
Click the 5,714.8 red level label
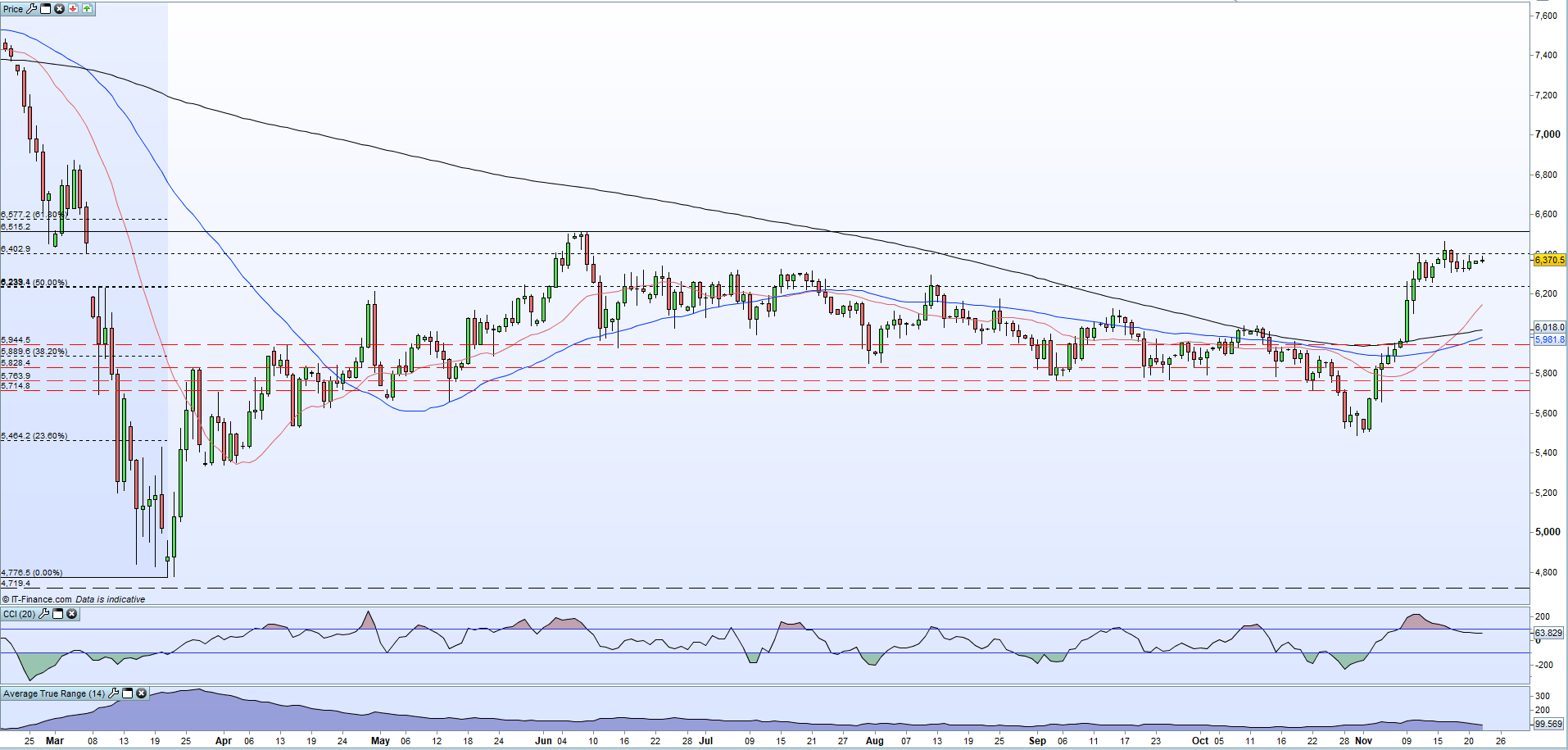[x=16, y=385]
